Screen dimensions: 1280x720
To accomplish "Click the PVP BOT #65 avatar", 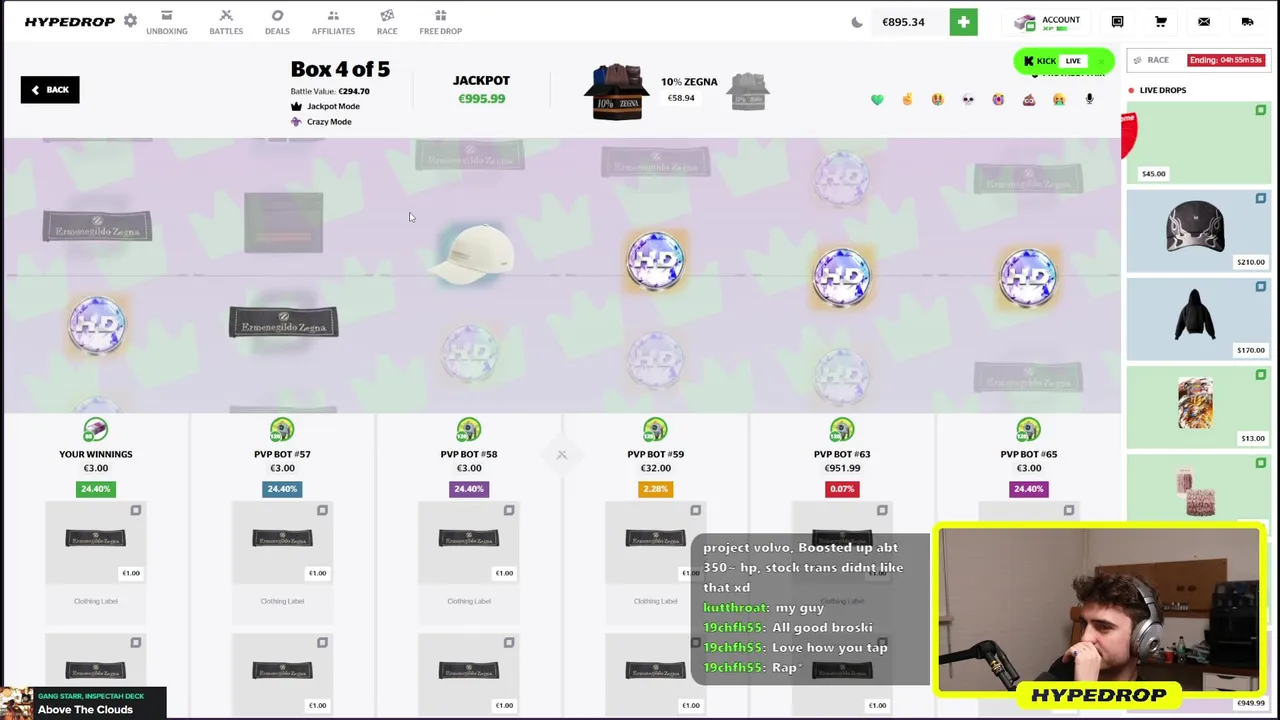I will (x=1028, y=430).
